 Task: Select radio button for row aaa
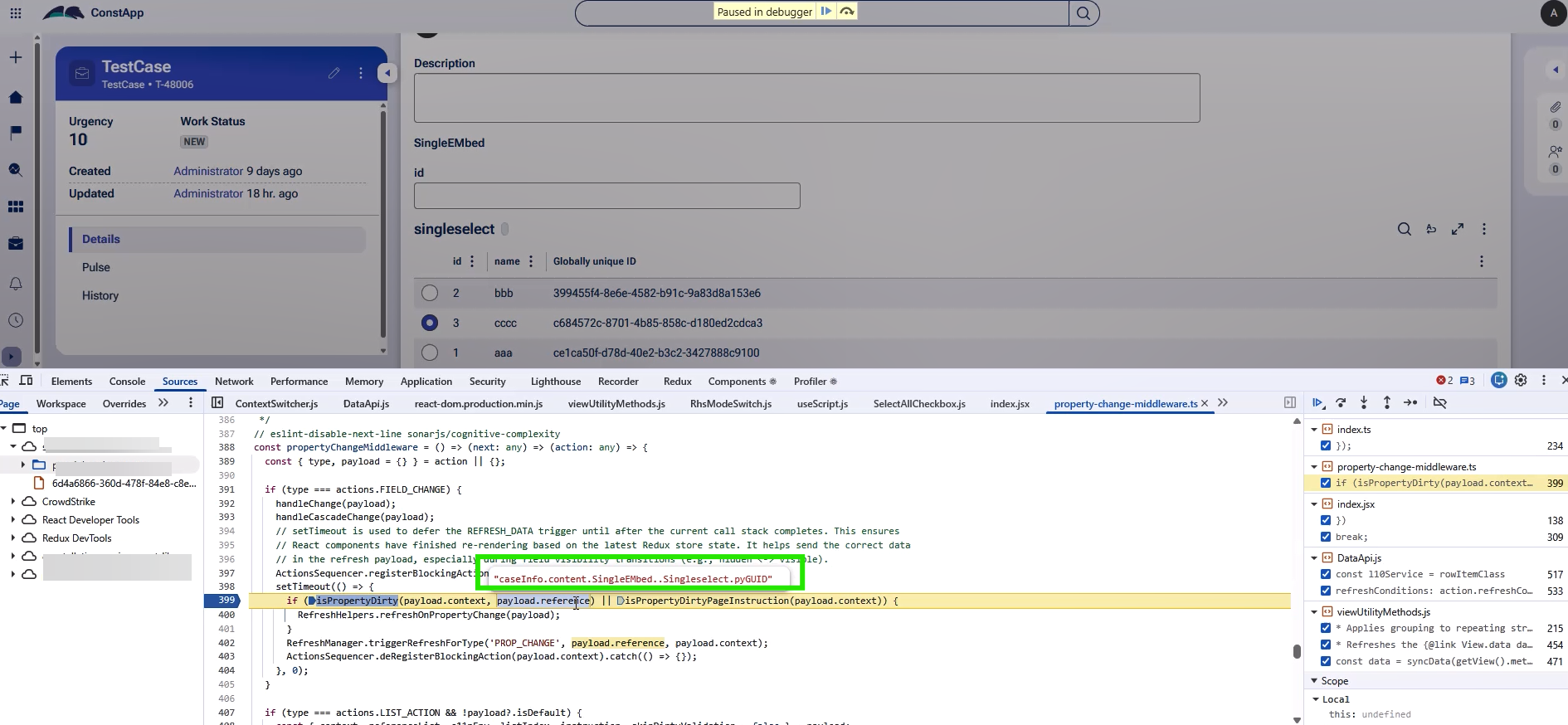(429, 353)
